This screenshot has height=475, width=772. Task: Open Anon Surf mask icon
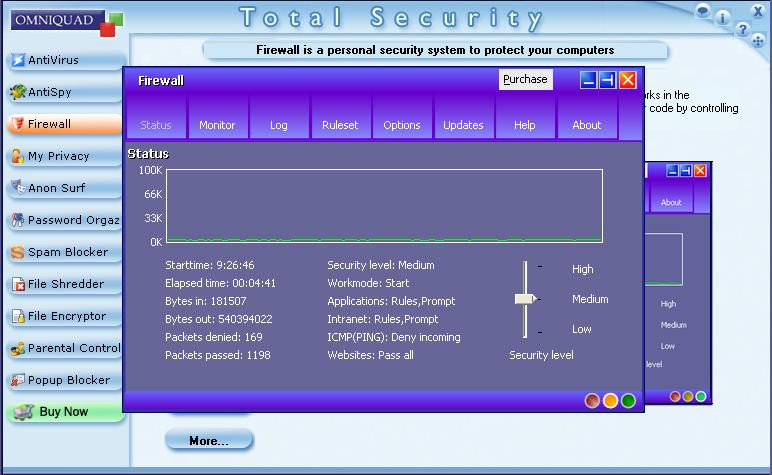click(x=18, y=188)
